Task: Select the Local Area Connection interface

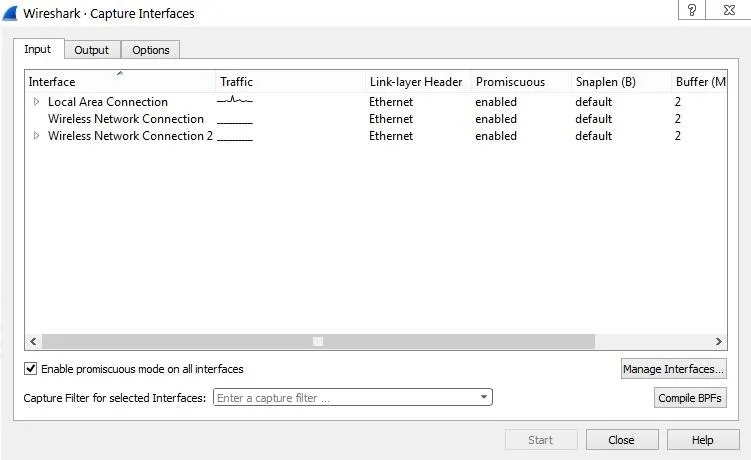Action: (x=108, y=102)
